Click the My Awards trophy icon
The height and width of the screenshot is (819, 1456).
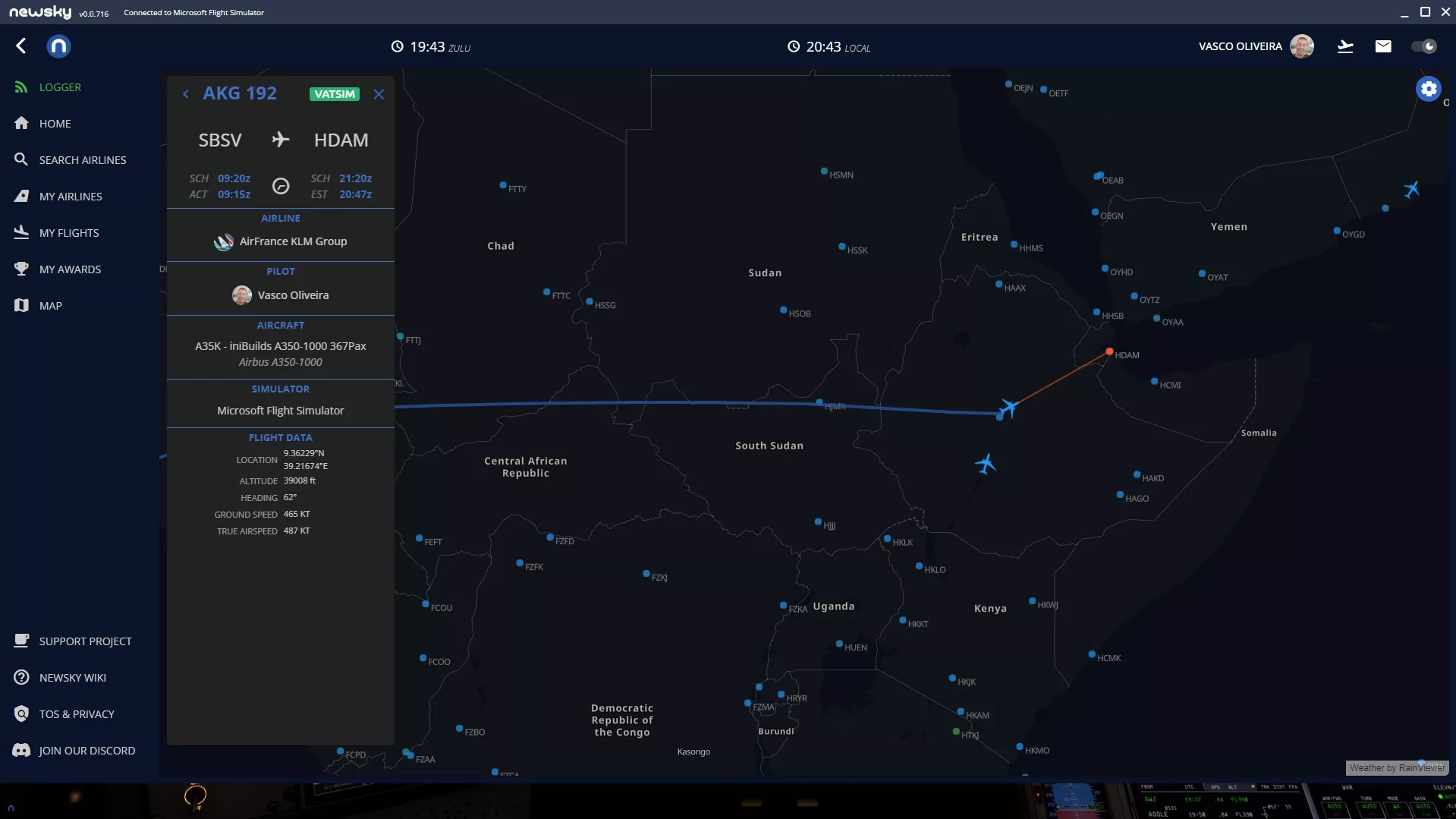pyautogui.click(x=21, y=269)
